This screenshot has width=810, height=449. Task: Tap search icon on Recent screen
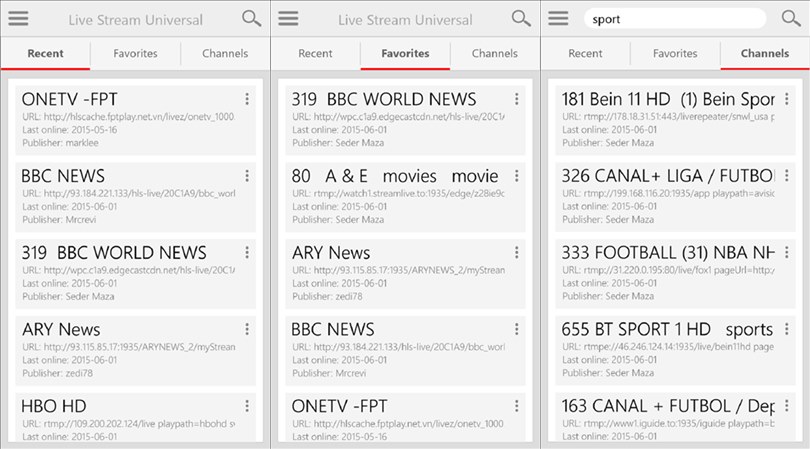click(252, 19)
